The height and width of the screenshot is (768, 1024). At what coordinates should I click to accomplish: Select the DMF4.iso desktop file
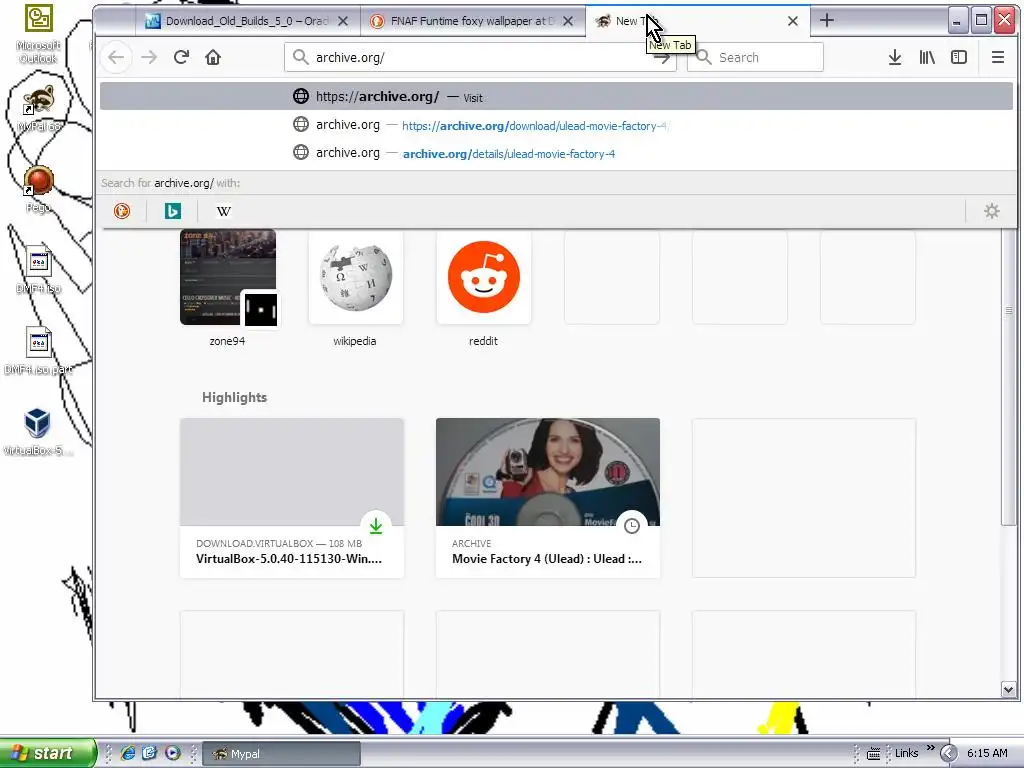39,270
